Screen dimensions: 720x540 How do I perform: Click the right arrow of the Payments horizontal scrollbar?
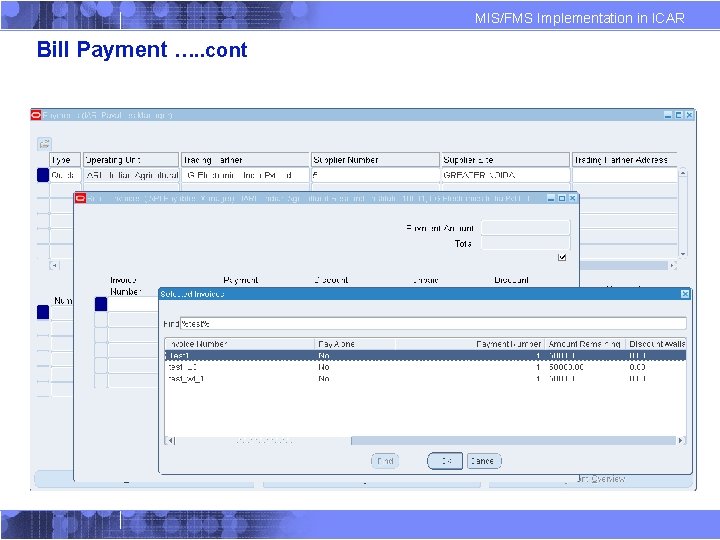coord(673,265)
